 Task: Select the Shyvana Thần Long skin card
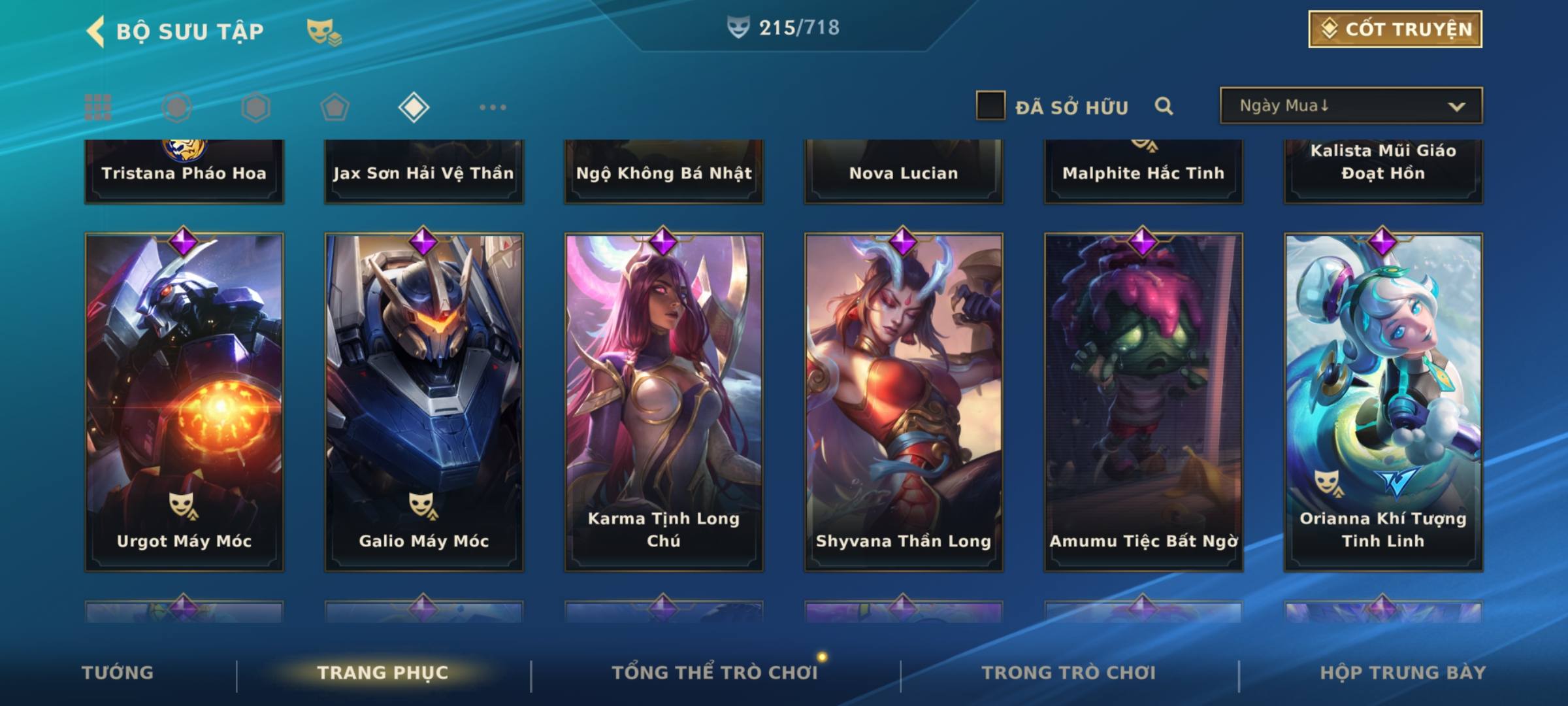coord(904,402)
